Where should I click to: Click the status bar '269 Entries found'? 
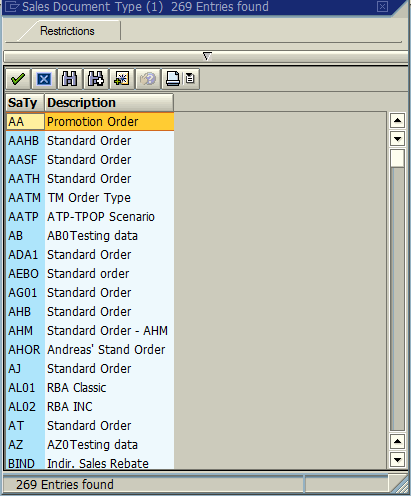tap(65, 484)
